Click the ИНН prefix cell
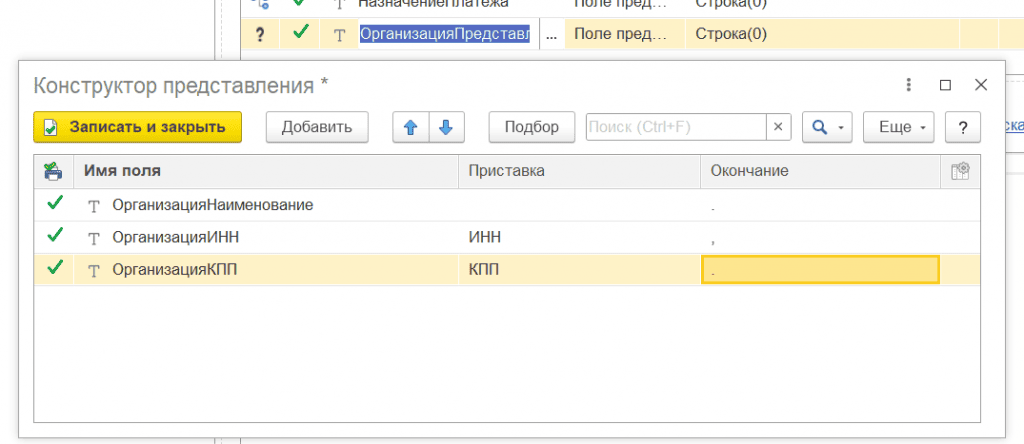 tap(579, 237)
